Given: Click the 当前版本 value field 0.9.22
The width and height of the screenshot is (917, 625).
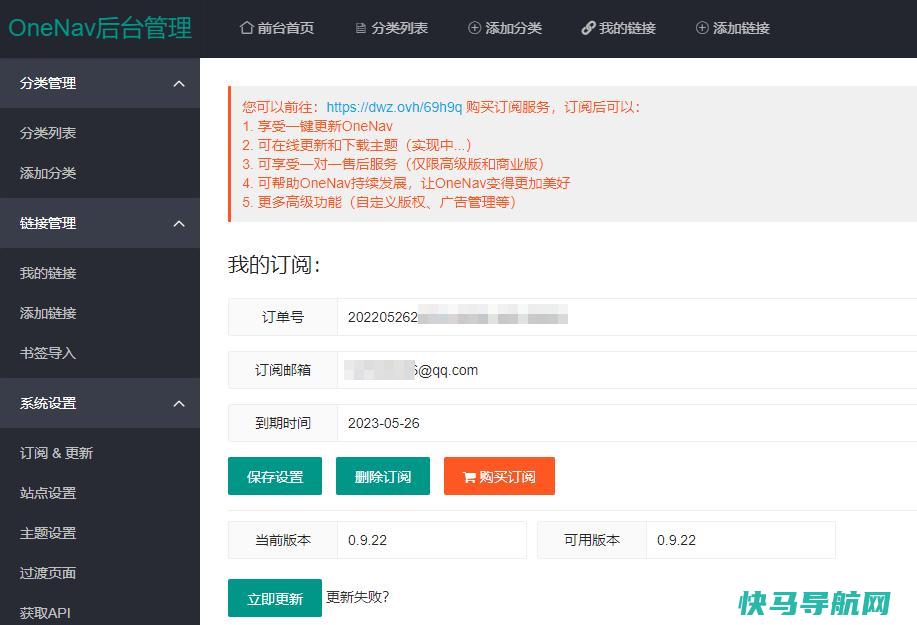Looking at the screenshot, I should (432, 540).
